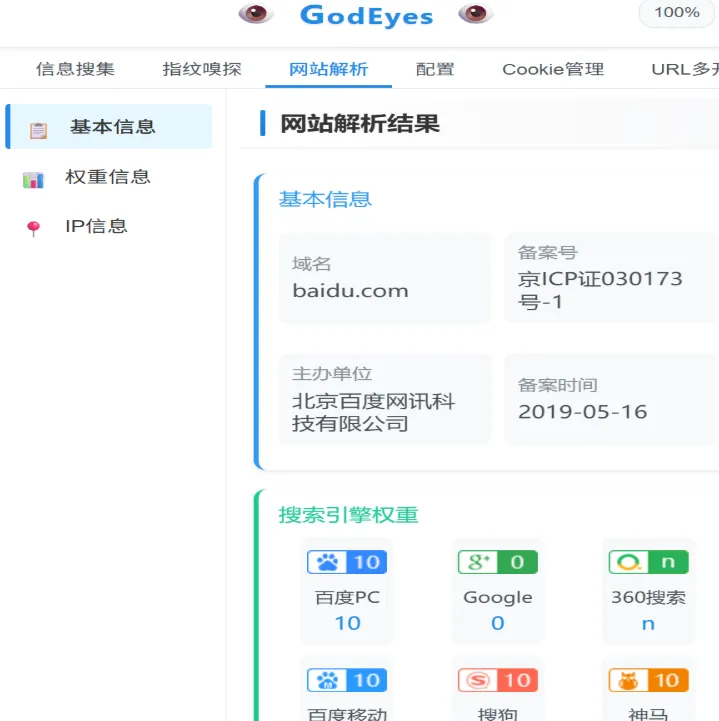Click the 360搜索 weight badge icon

click(x=649, y=562)
